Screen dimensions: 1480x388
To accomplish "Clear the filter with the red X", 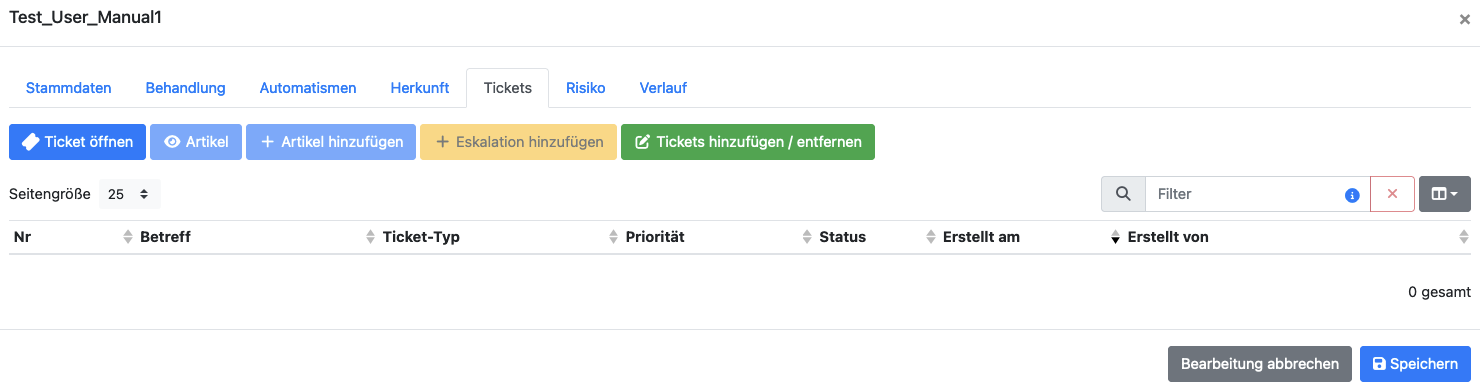I will pos(1392,194).
